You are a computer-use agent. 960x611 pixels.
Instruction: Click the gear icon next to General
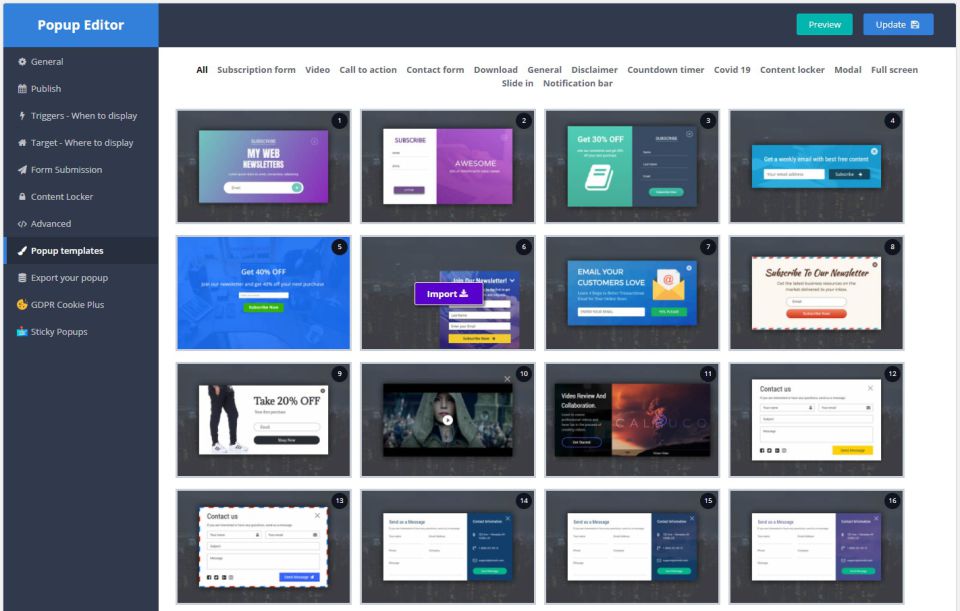pos(22,62)
